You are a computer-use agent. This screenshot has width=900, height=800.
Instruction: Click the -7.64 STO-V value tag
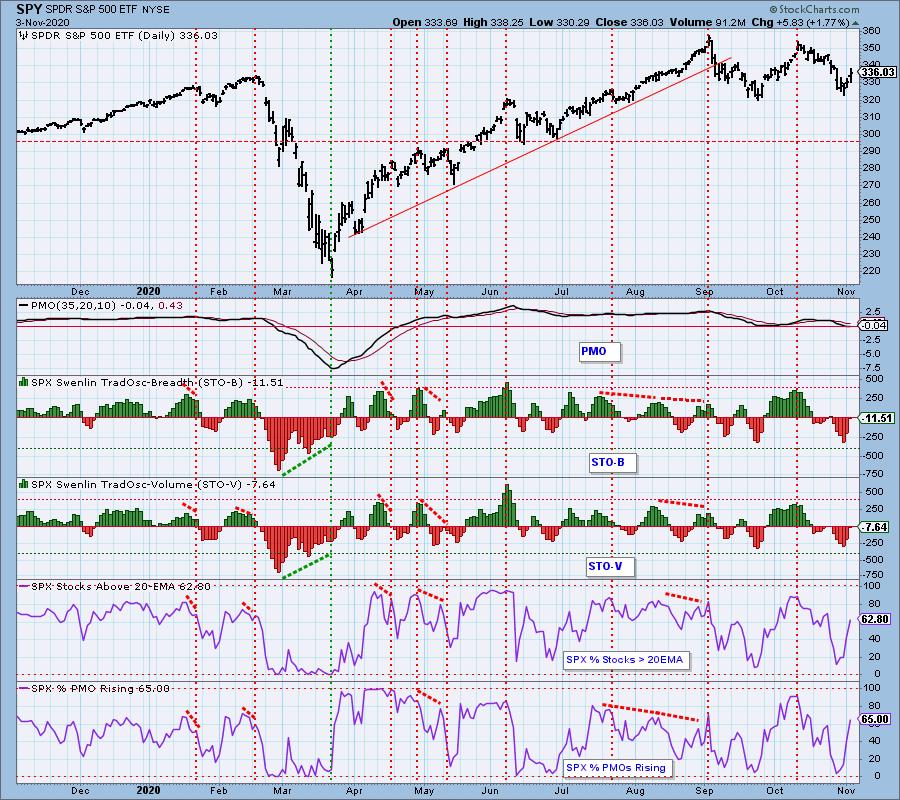click(874, 527)
